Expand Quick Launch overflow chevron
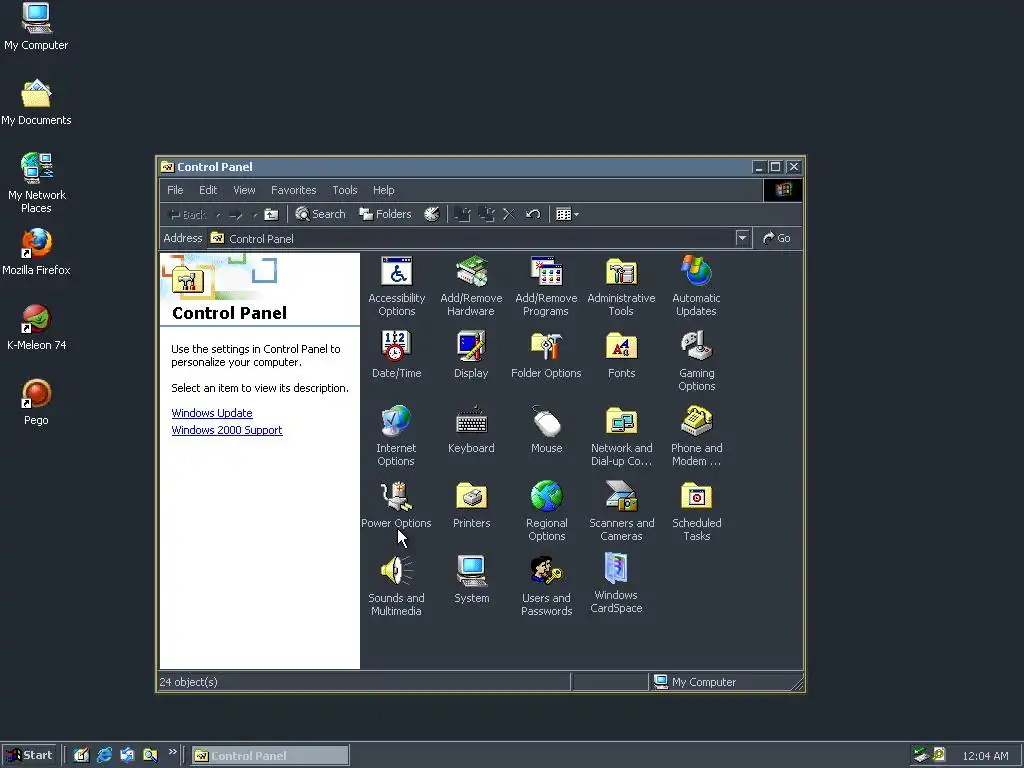Screen dimensions: 1024x768 (x=172, y=752)
